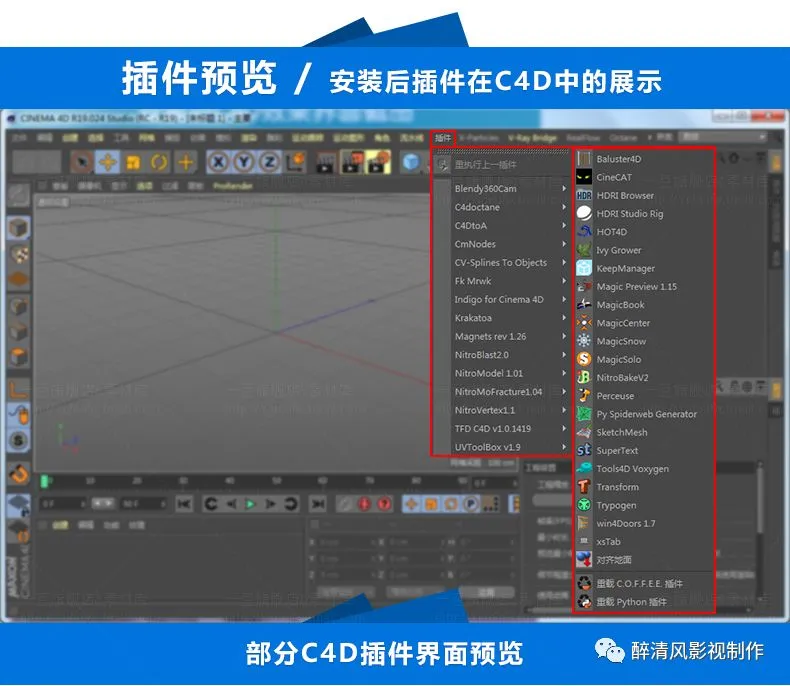Select the MagicSnow plugin

(x=644, y=341)
